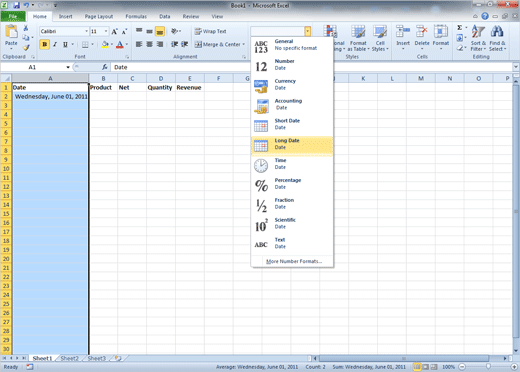
Task: Click the fill color bucket swatch
Action: coord(105,44)
